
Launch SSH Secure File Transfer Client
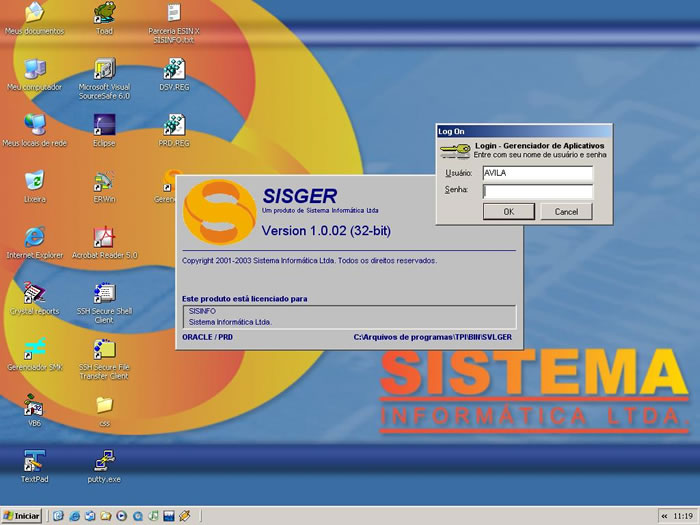tap(104, 359)
